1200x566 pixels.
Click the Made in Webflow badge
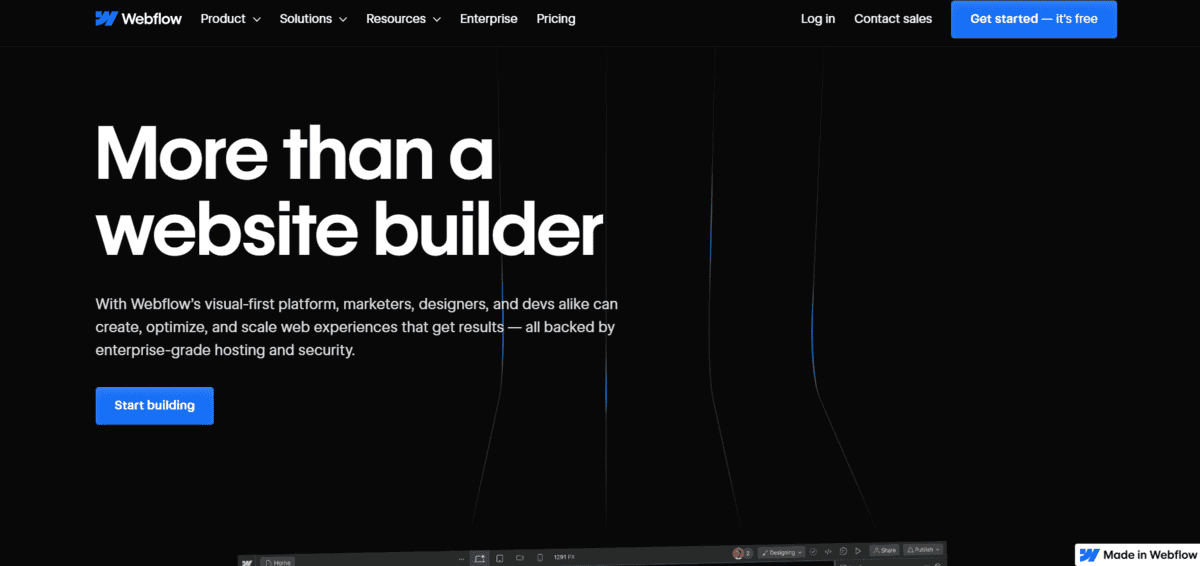coord(1137,555)
